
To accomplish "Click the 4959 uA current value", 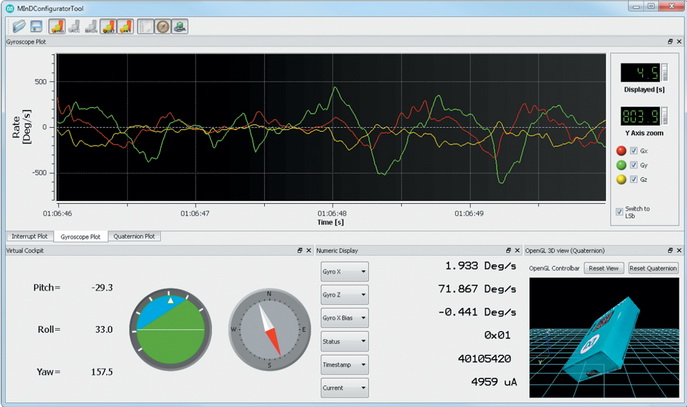I will point(494,382).
